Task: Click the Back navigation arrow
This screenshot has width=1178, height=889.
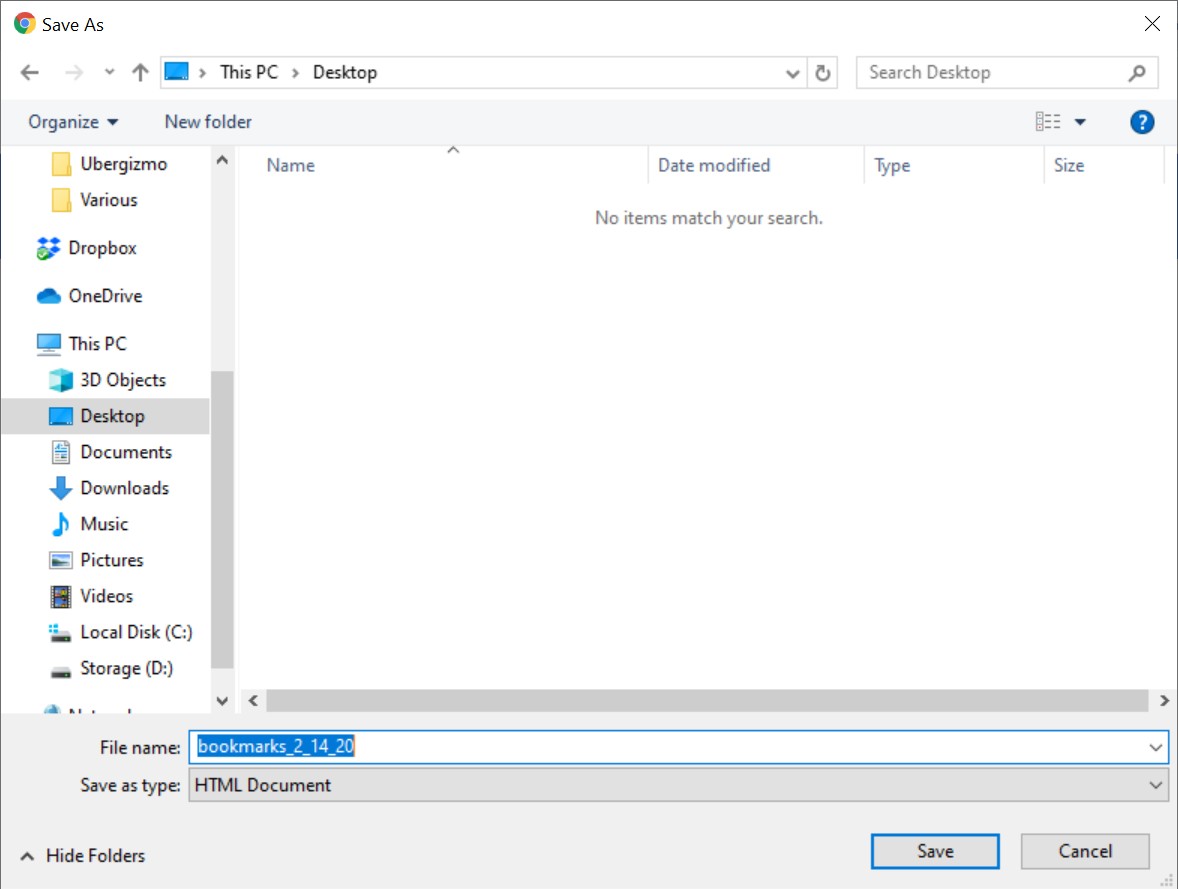Action: (x=30, y=72)
